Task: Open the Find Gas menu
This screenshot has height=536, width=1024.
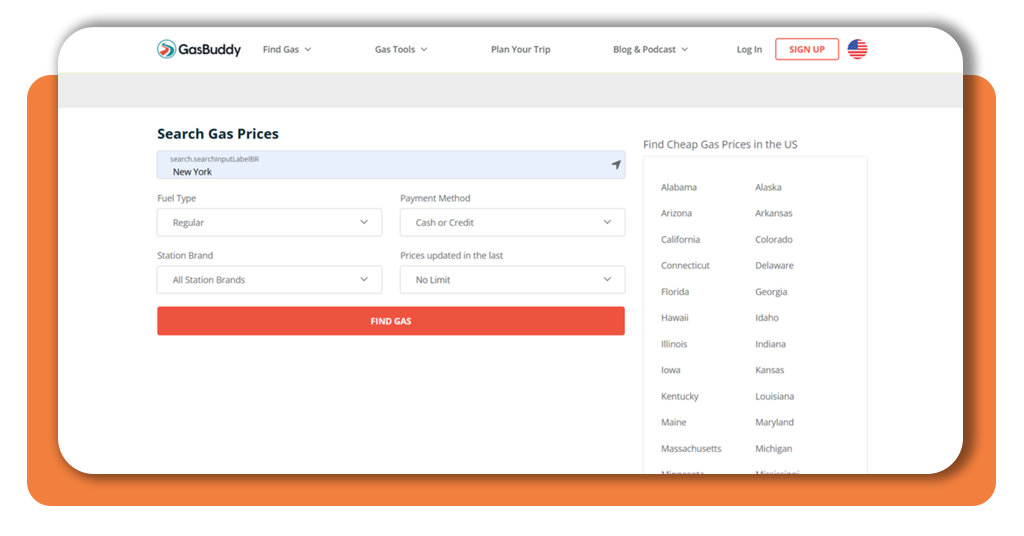Action: 281,50
